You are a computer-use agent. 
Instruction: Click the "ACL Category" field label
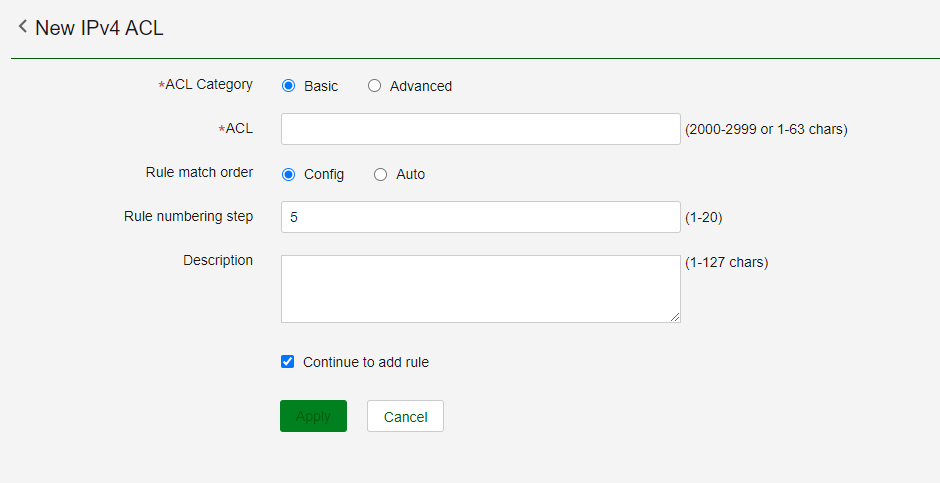pyautogui.click(x=208, y=85)
